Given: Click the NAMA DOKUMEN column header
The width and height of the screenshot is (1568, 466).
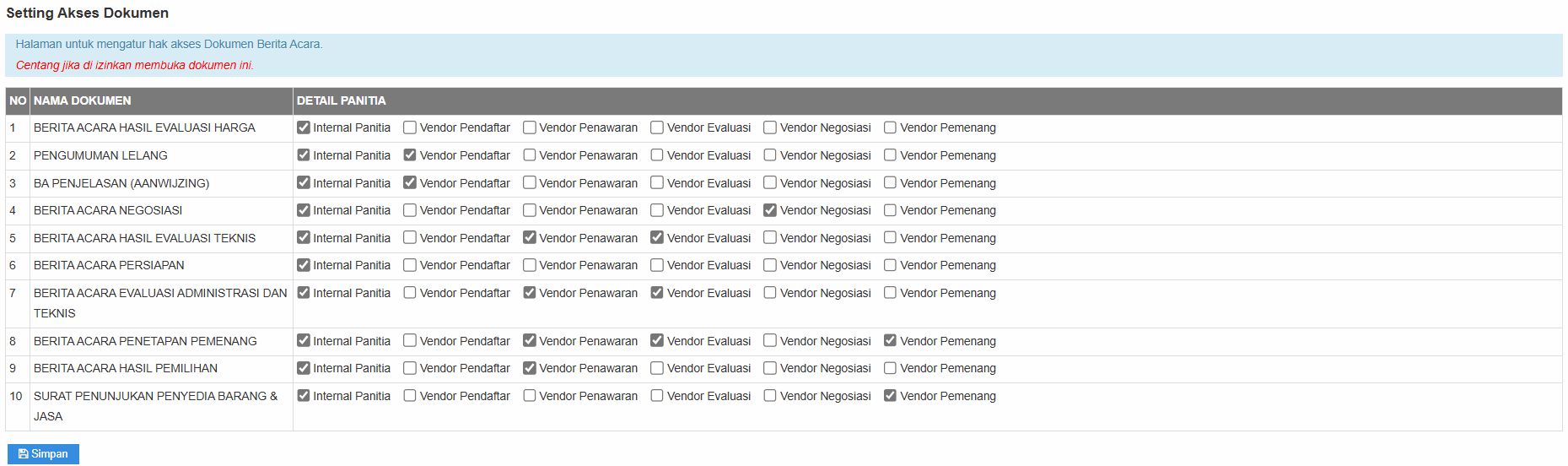Looking at the screenshot, I should (83, 100).
